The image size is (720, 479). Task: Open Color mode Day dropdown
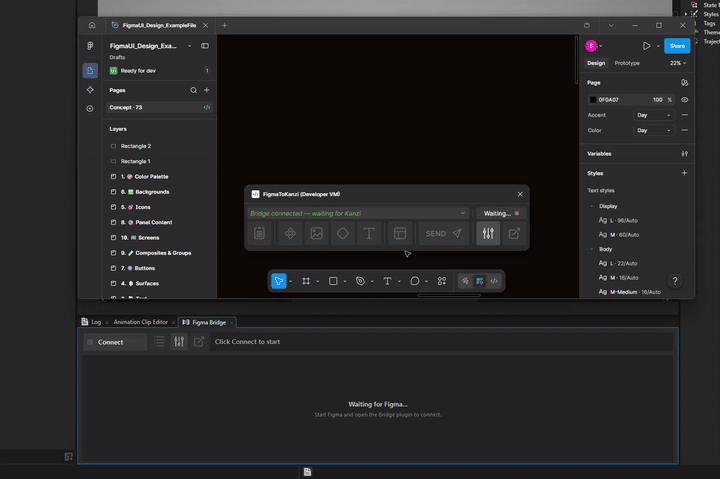(x=654, y=130)
